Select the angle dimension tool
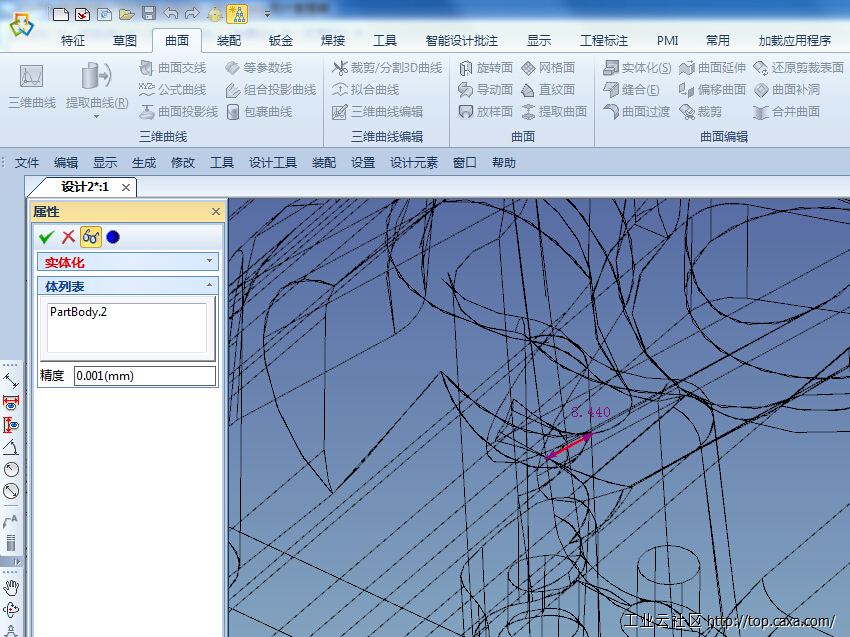The height and width of the screenshot is (637, 850). tap(11, 447)
